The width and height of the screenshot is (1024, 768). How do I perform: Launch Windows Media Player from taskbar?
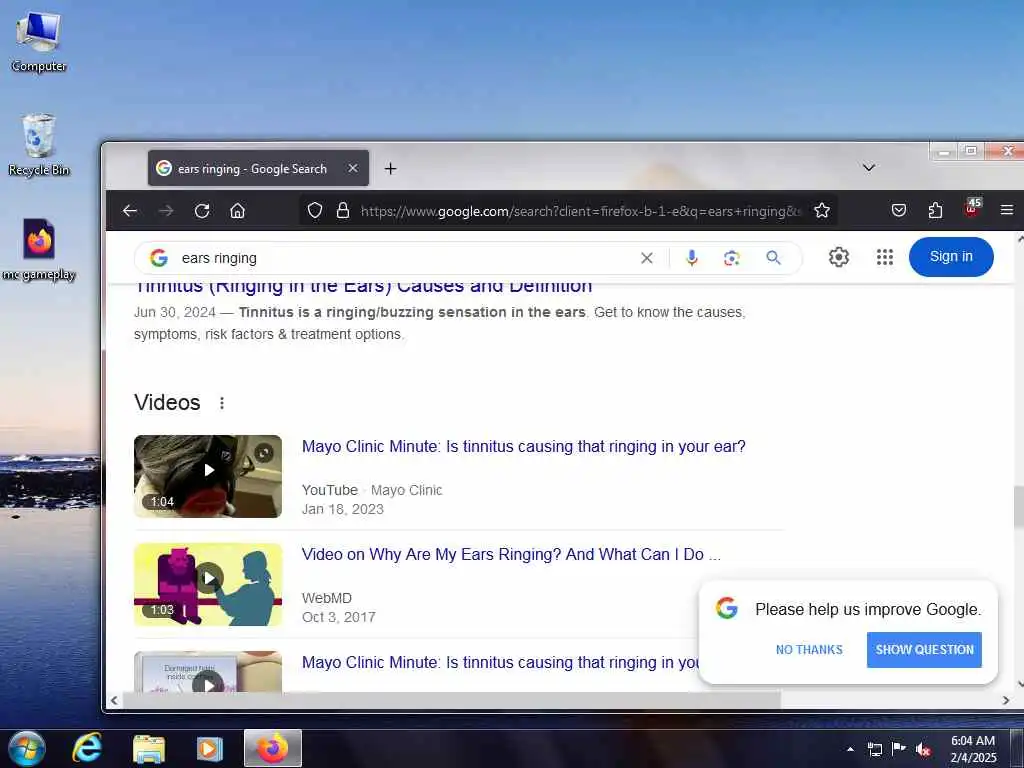coord(210,749)
